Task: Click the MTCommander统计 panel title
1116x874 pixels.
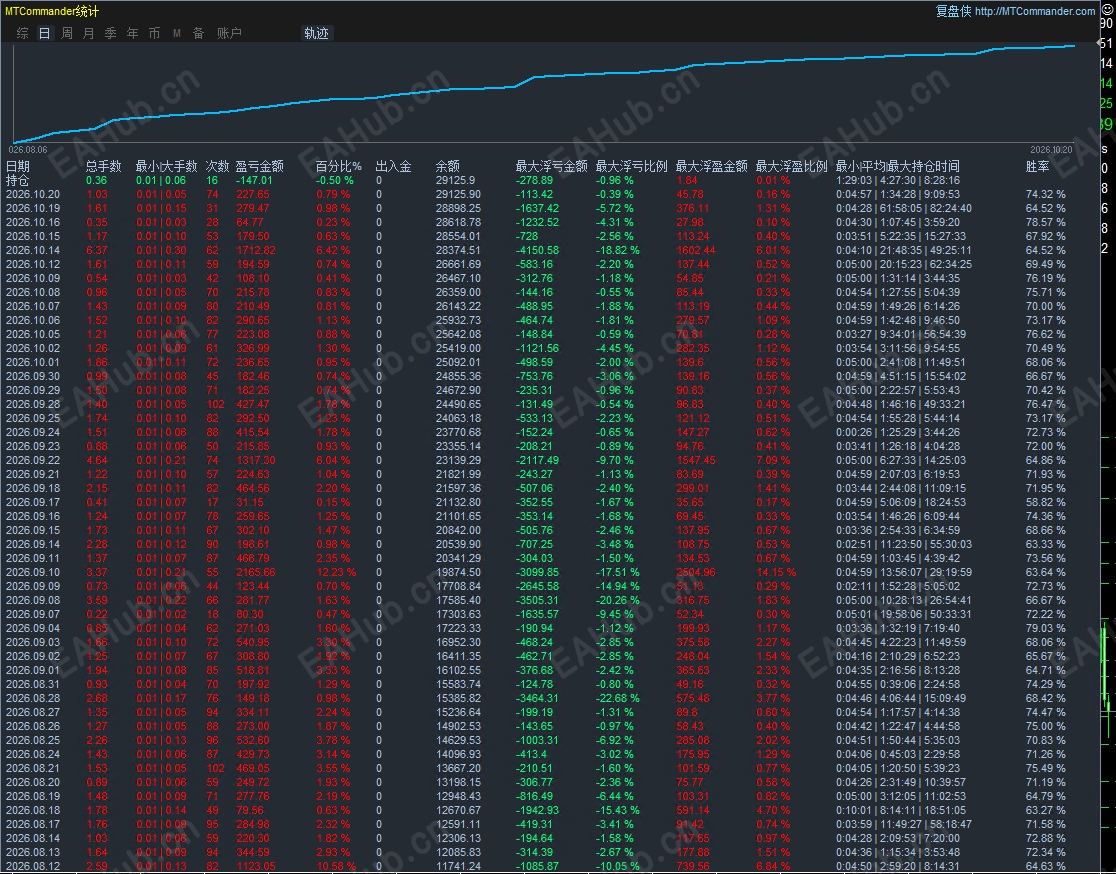Action: click(52, 11)
